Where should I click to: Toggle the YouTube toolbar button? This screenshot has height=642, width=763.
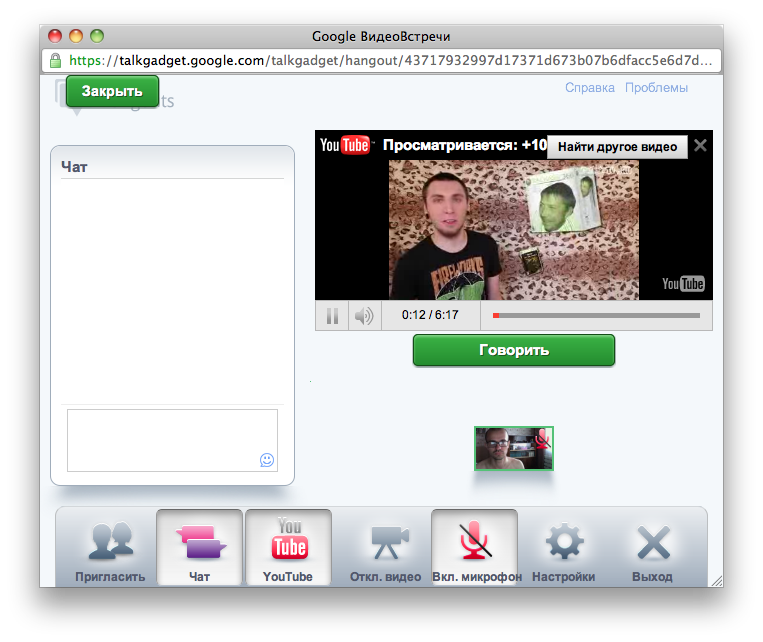point(289,548)
